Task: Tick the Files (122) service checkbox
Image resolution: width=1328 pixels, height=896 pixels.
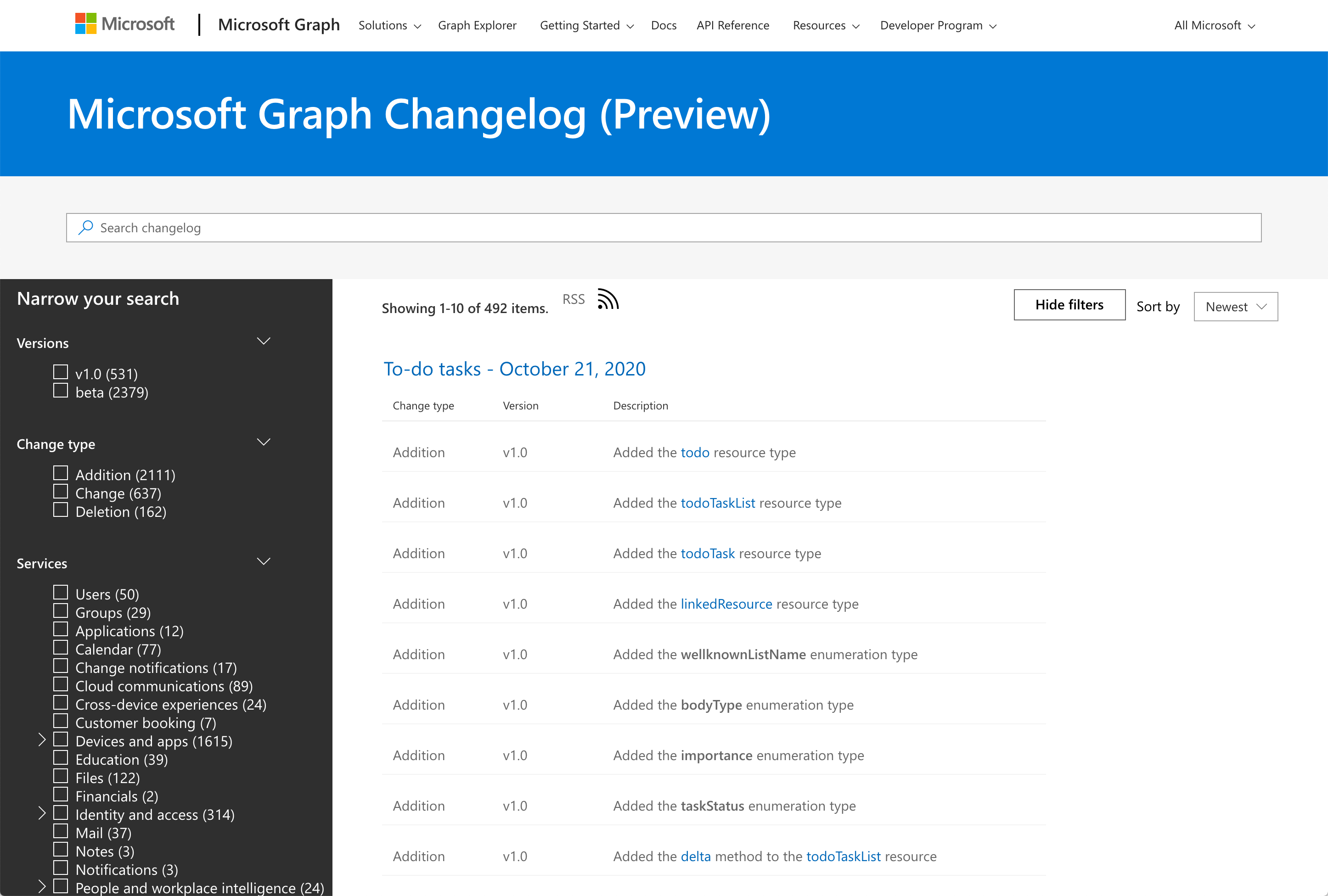Action: point(61,776)
